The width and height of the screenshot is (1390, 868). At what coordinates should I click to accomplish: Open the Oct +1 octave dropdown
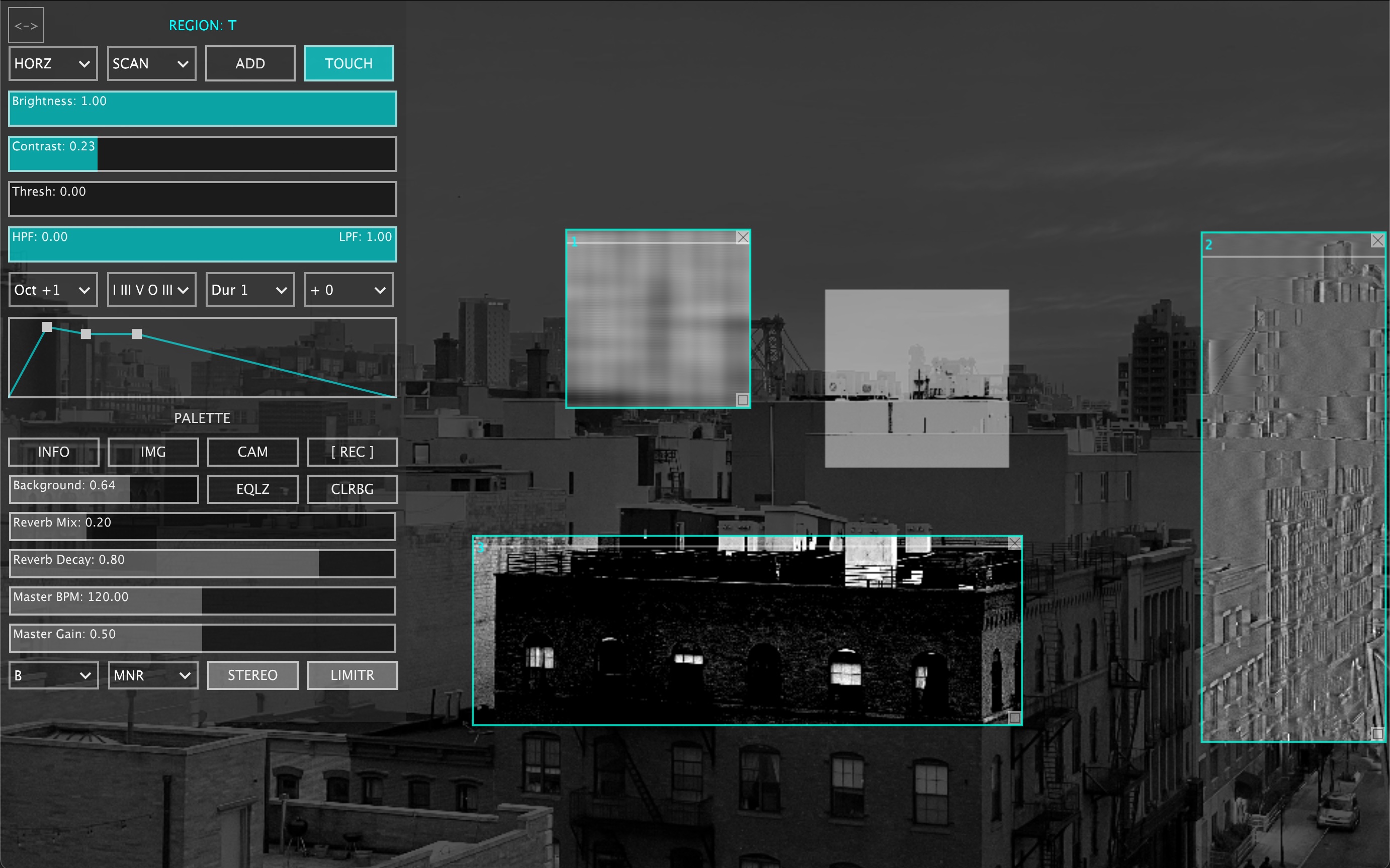(x=53, y=290)
